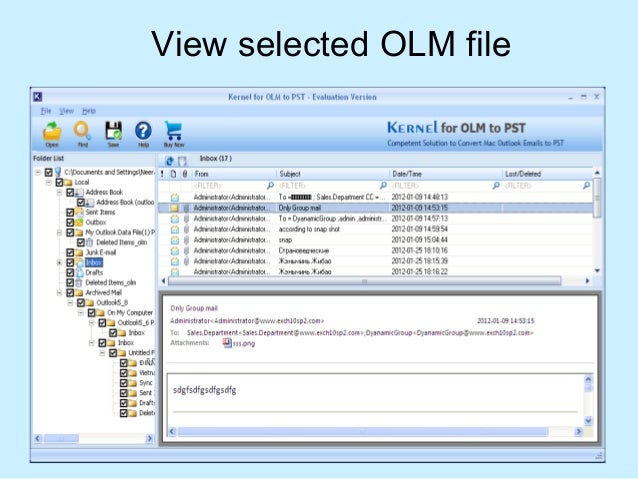
Task: Click the Deleted Items_olm trash icon under Drafts
Action: (79, 282)
